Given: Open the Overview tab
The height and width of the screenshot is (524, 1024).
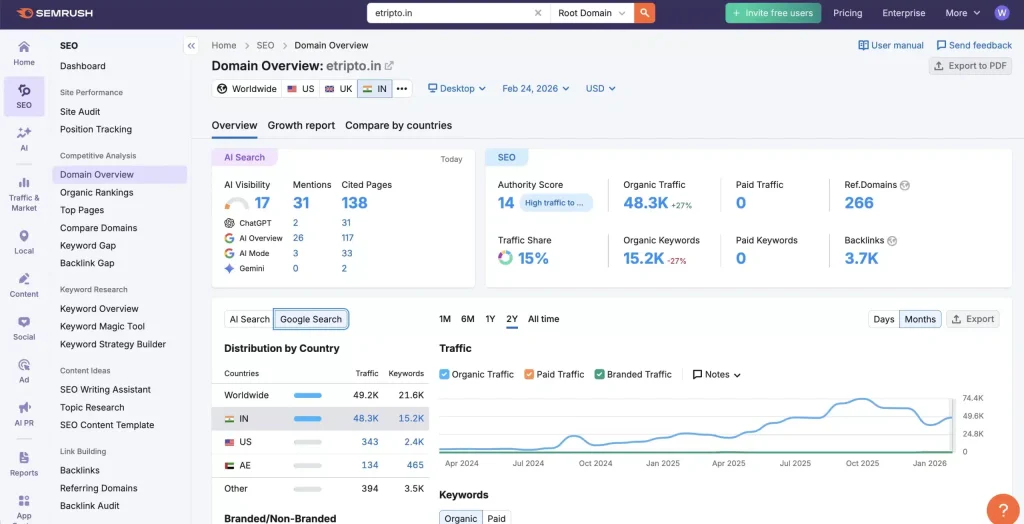Looking at the screenshot, I should 234,125.
